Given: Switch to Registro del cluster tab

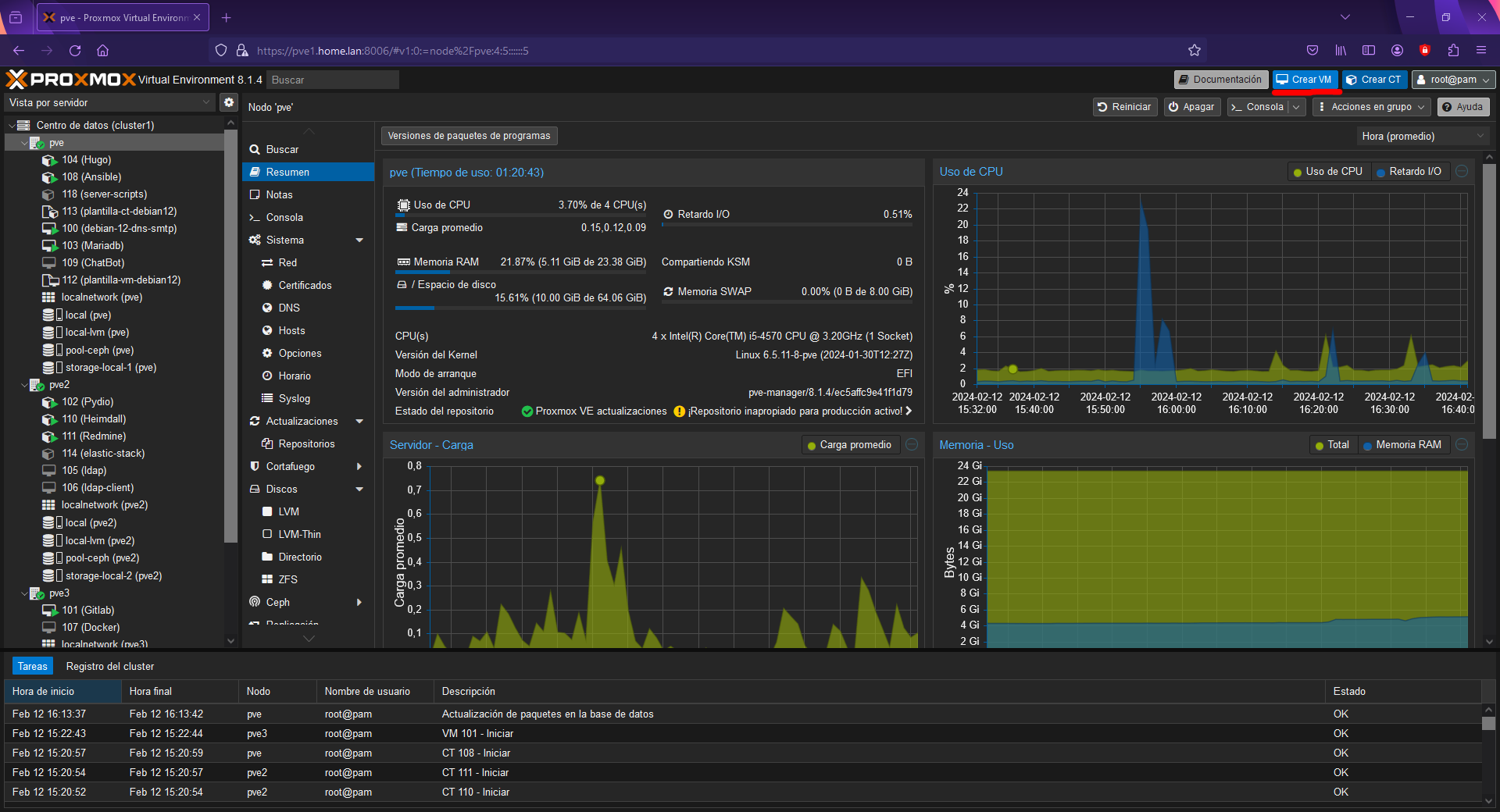Looking at the screenshot, I should (110, 667).
